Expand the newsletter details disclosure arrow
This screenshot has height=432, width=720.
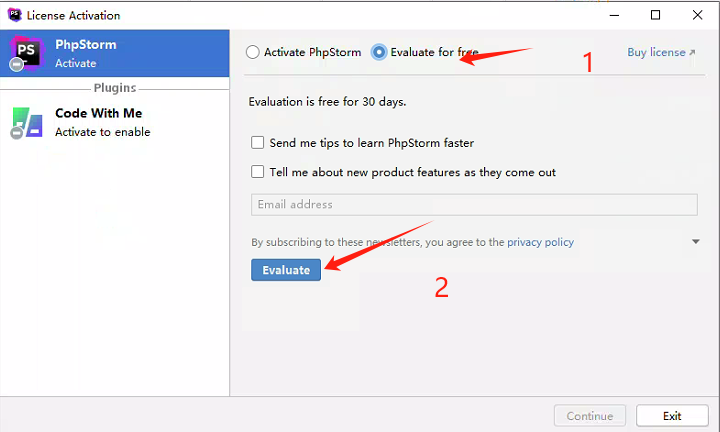(696, 241)
